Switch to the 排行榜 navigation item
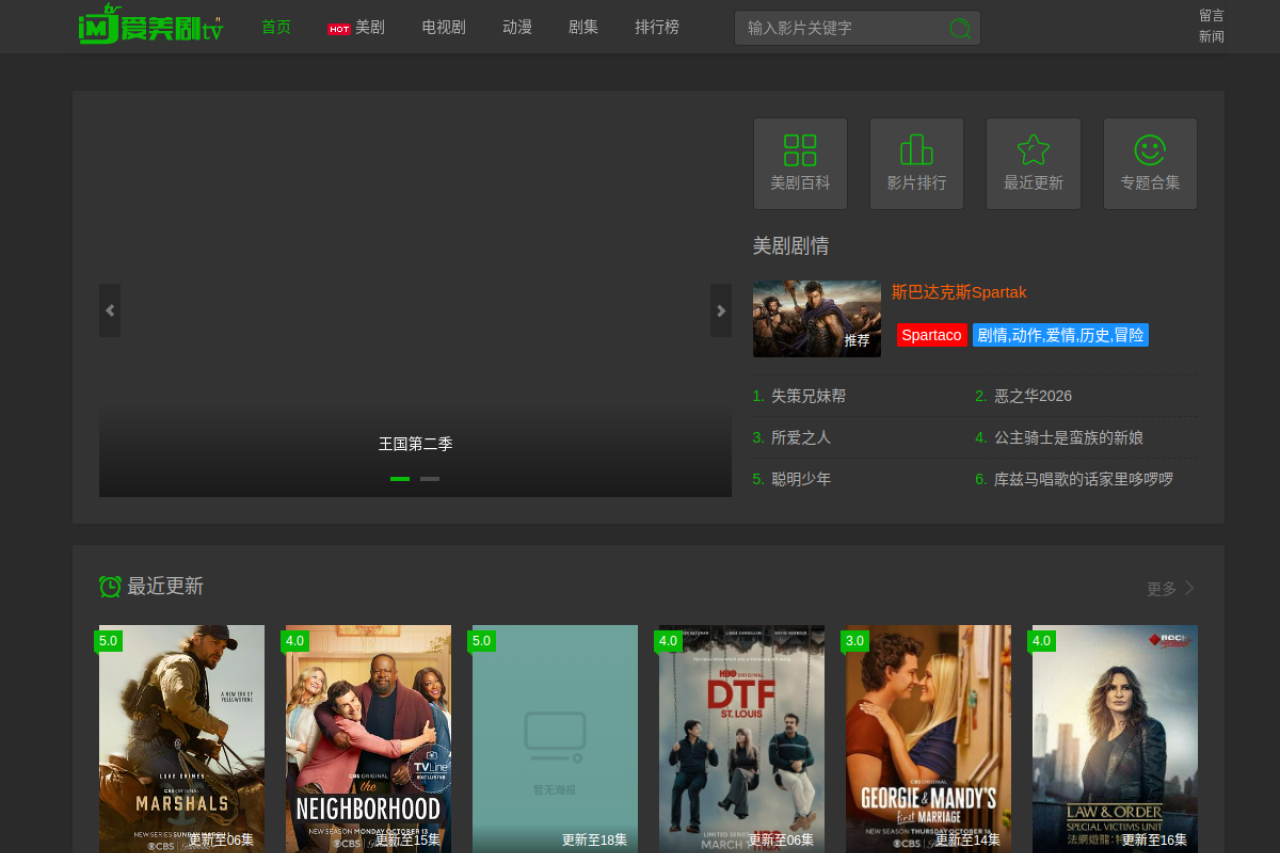Image resolution: width=1280 pixels, height=853 pixels. [657, 27]
